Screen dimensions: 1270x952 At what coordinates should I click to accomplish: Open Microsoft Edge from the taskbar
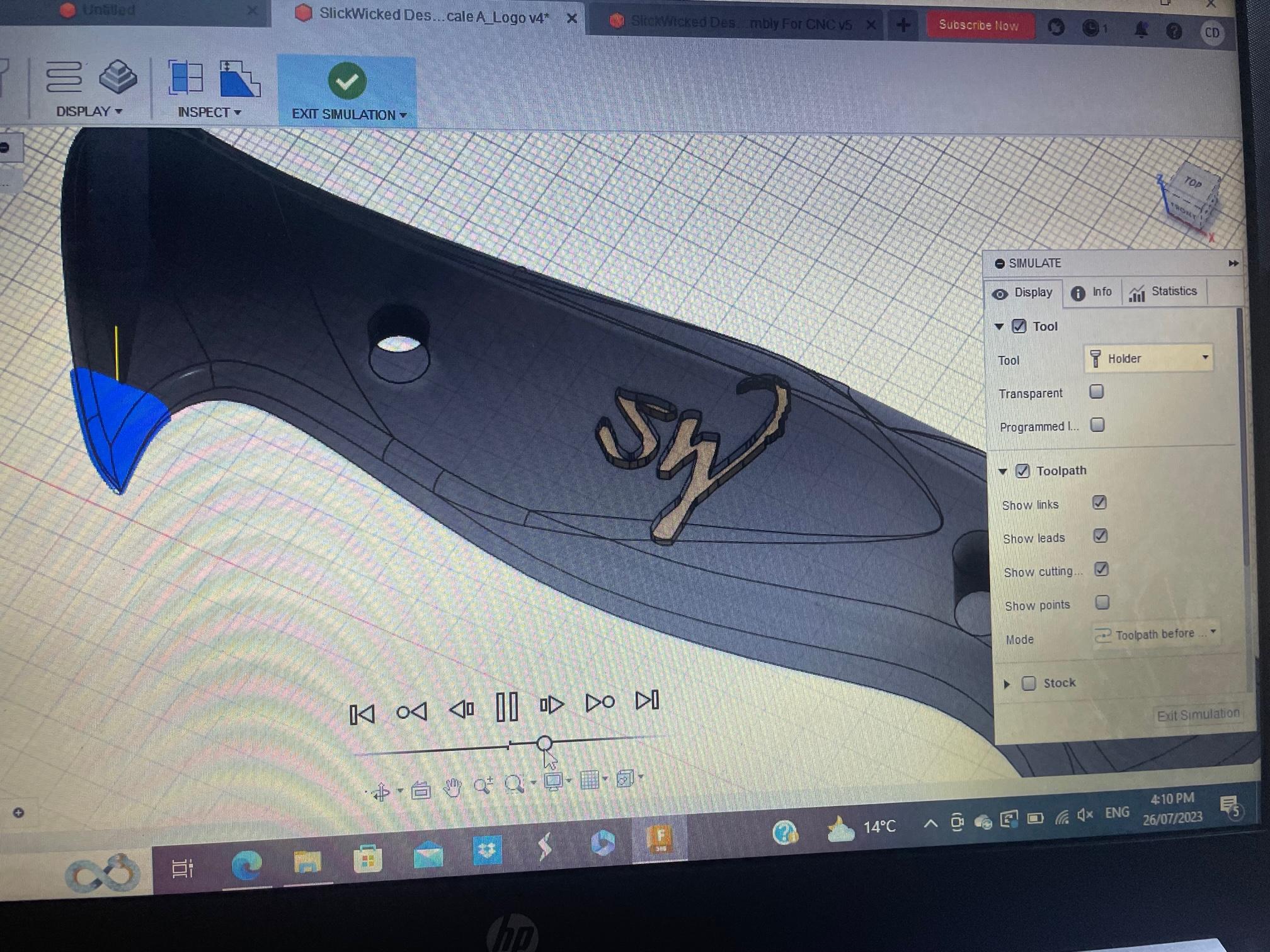[246, 864]
